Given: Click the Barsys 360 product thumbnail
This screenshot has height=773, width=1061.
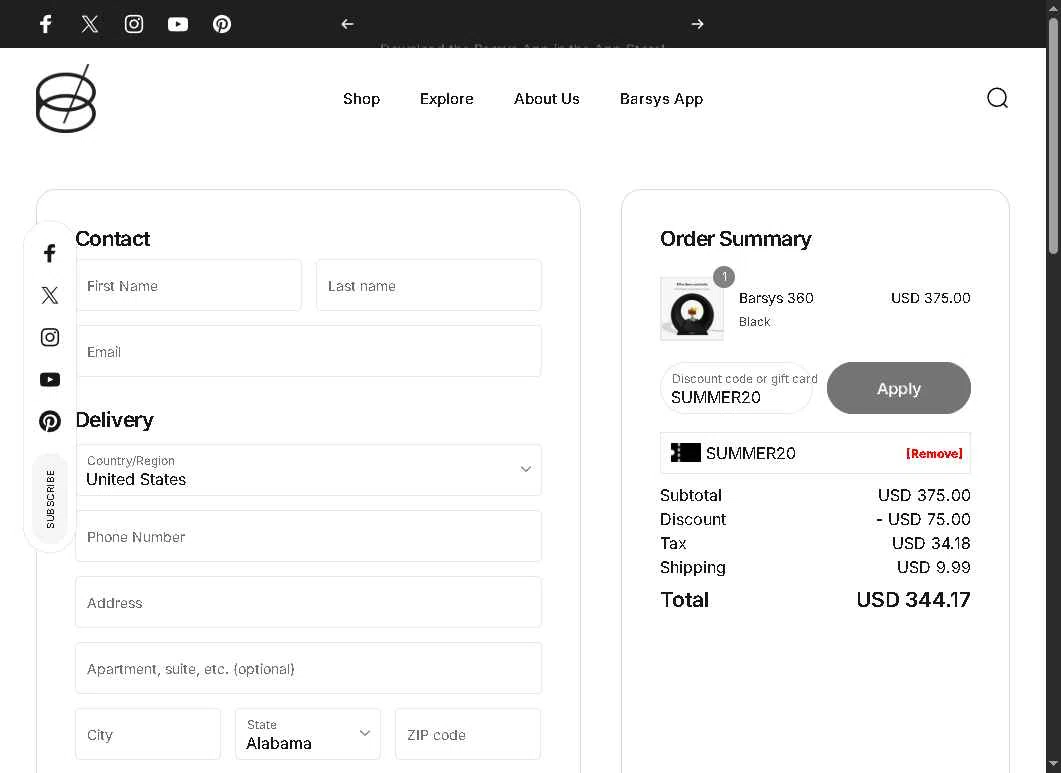Looking at the screenshot, I should [x=692, y=309].
